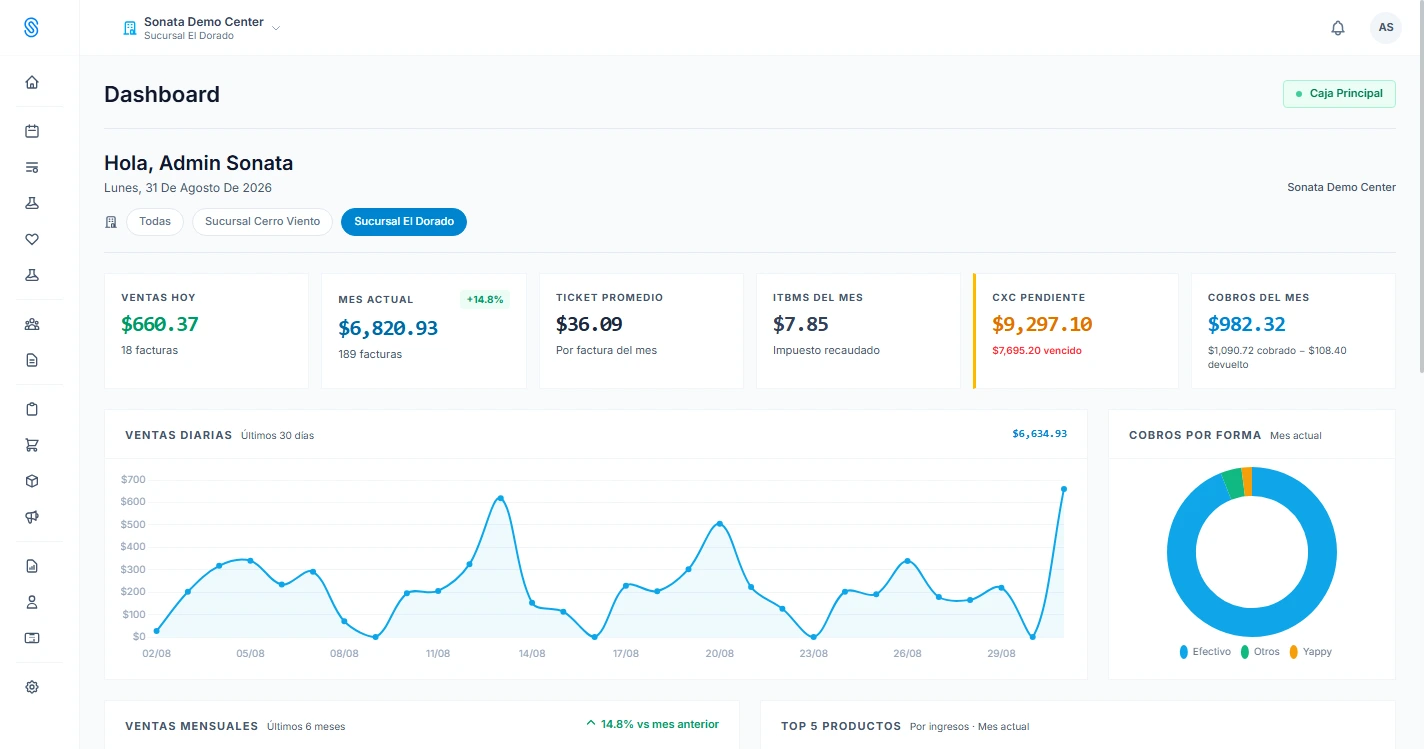Click the notification bell icon

click(x=1338, y=28)
